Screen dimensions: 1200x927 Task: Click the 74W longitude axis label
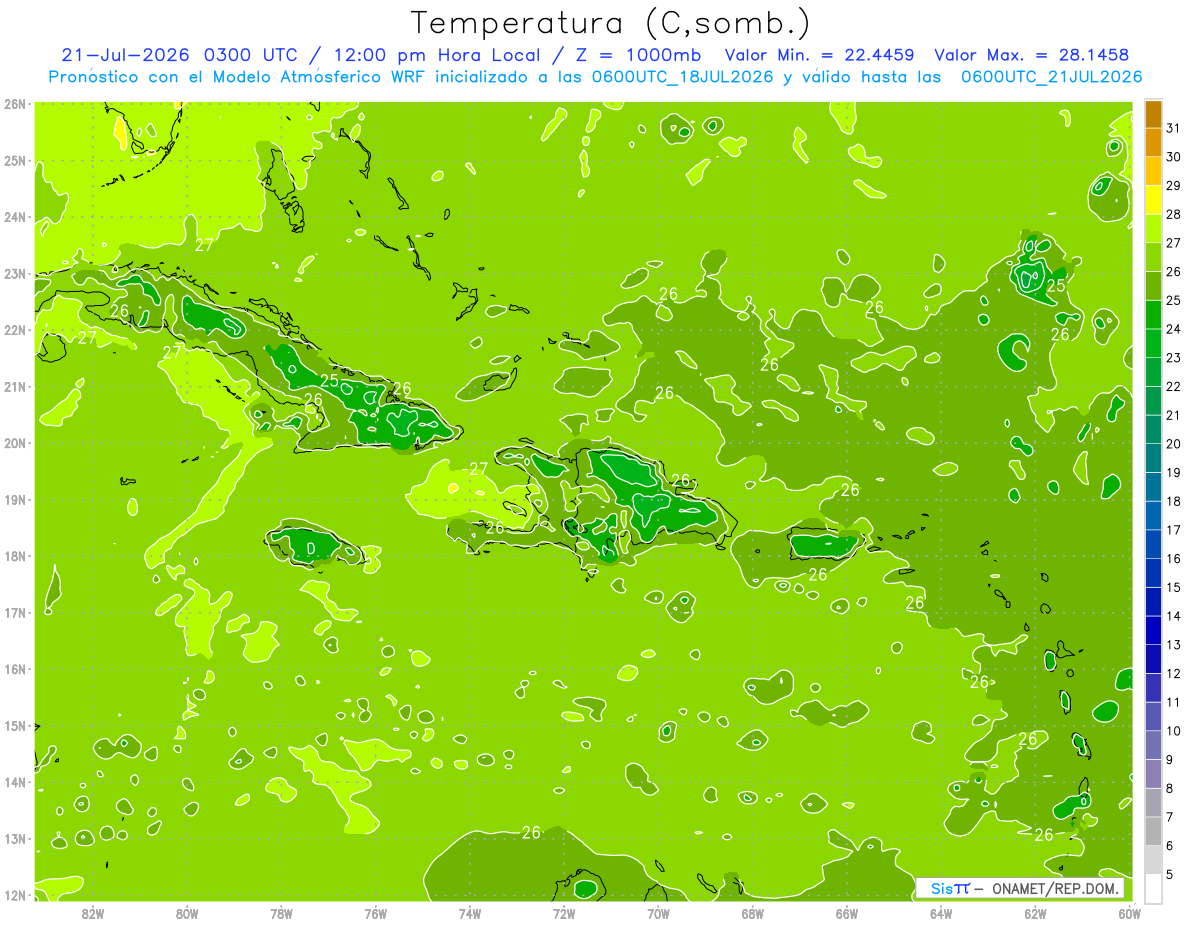(469, 913)
